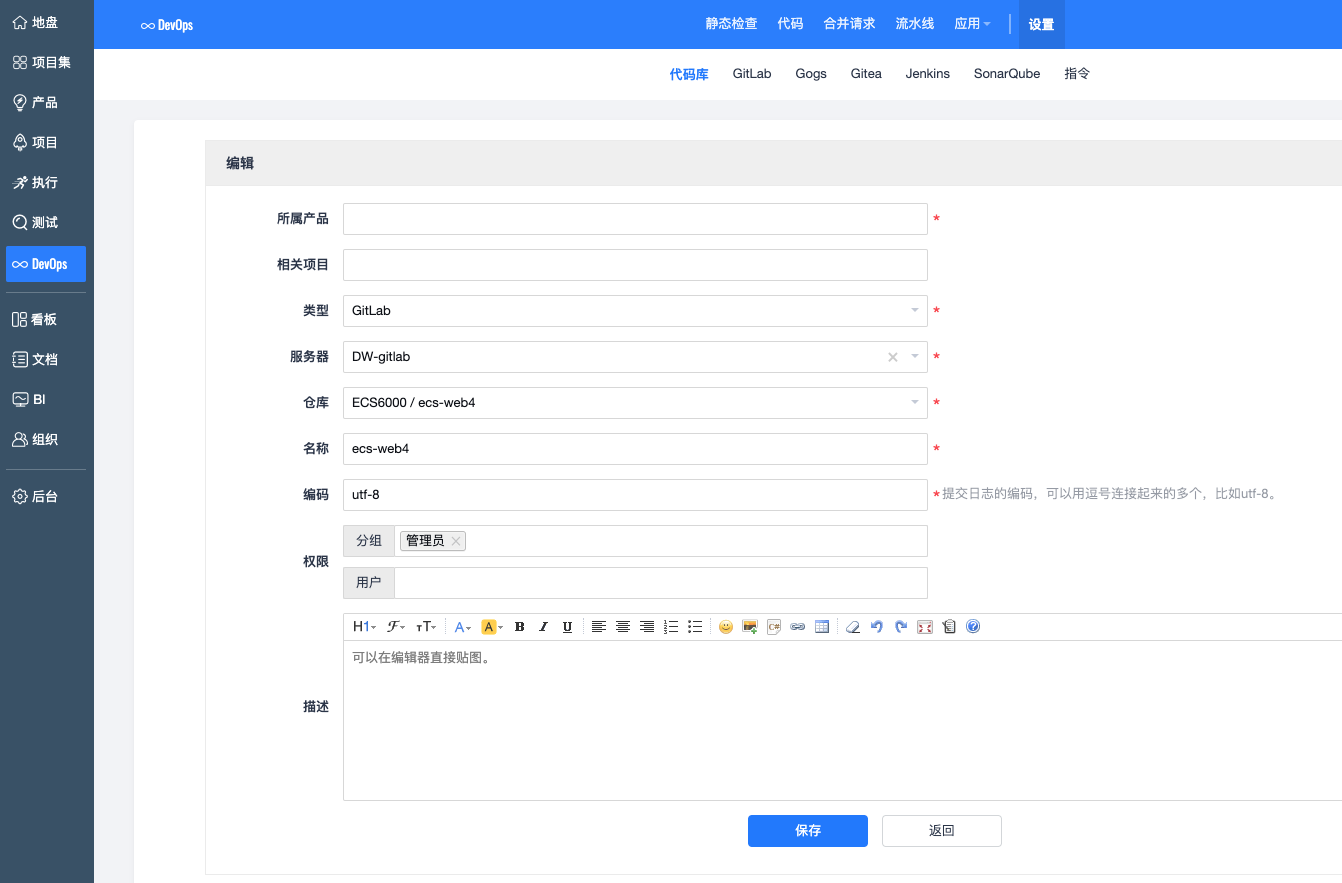Click the 所属产品 input field
1342x883 pixels.
point(635,219)
